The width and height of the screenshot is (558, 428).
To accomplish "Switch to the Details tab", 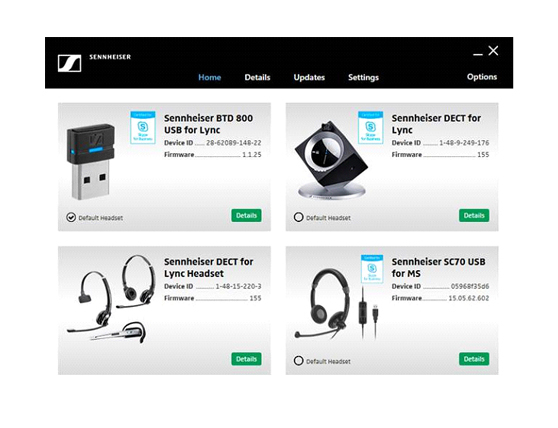I will pyautogui.click(x=257, y=77).
